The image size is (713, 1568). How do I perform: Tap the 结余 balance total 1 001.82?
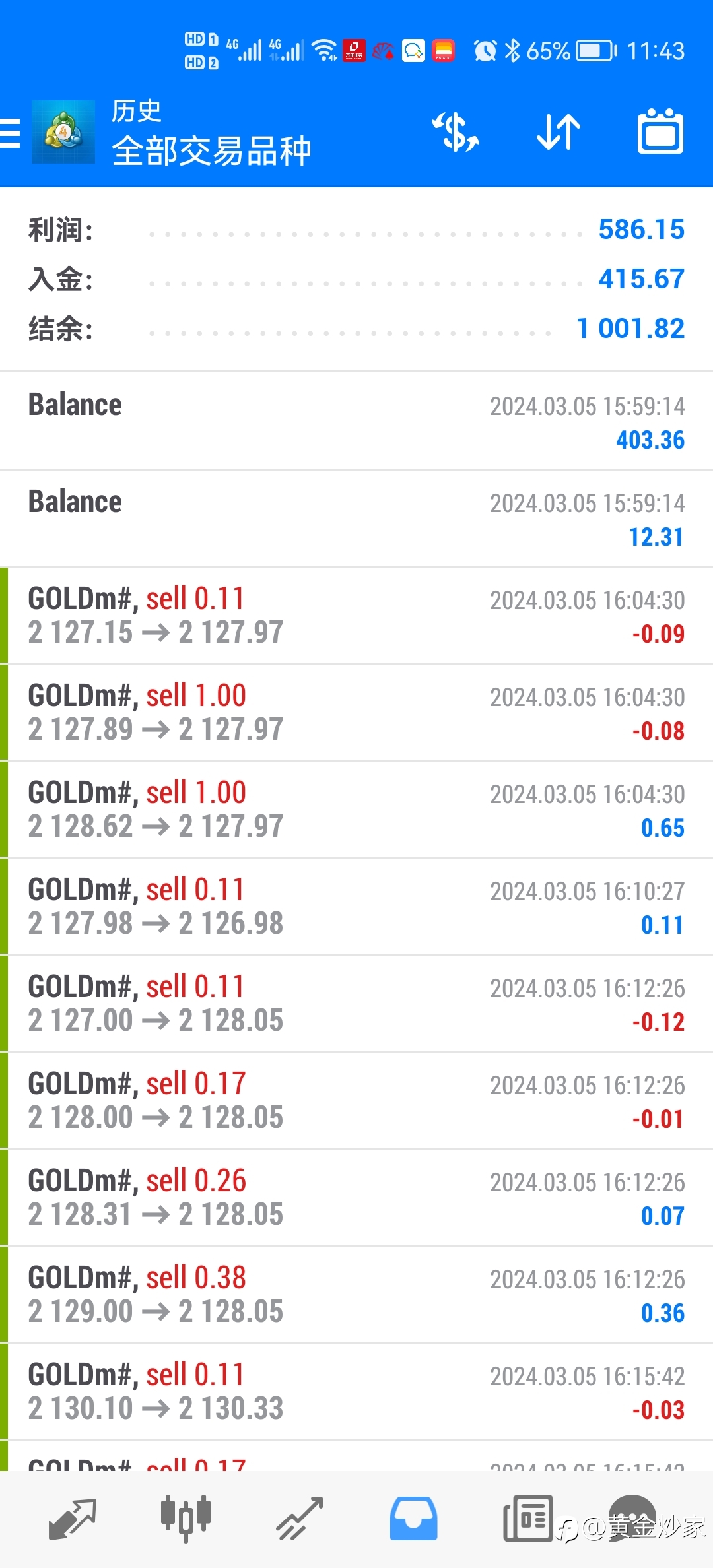(630, 329)
